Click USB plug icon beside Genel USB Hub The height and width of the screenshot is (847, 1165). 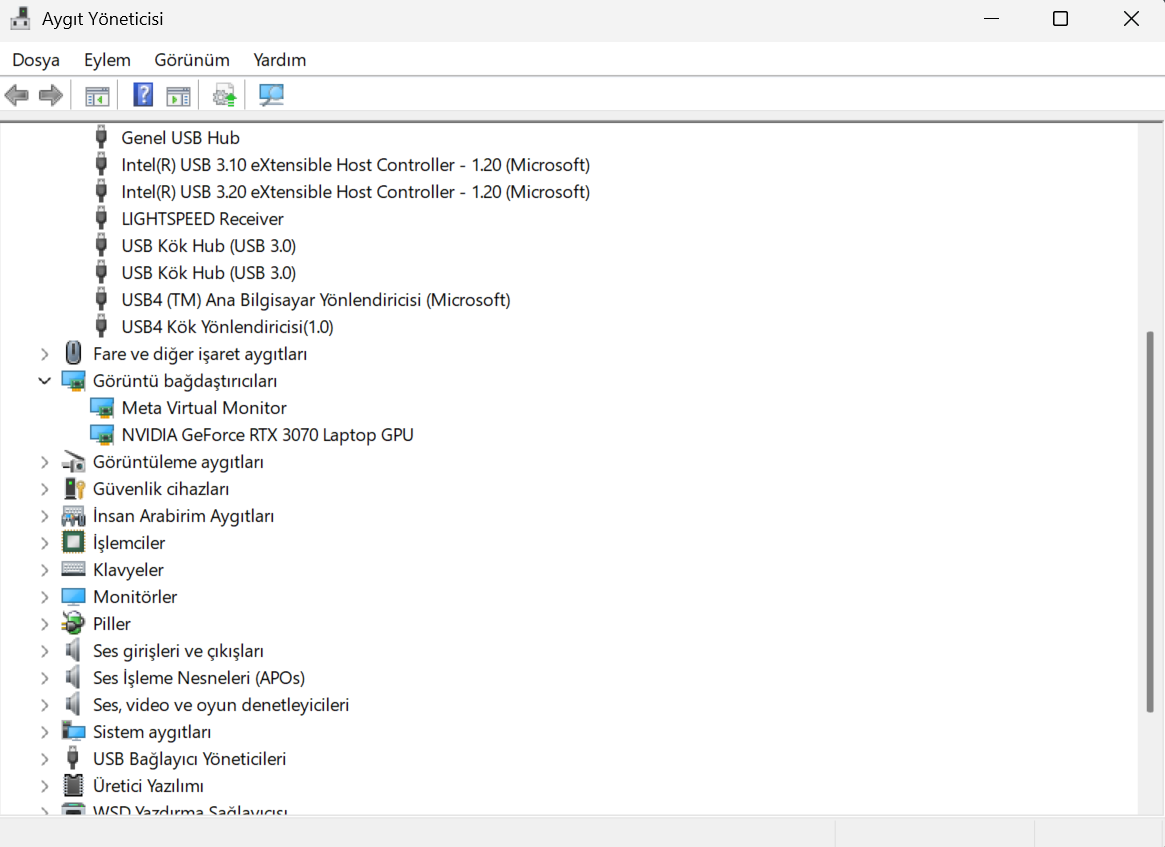point(101,137)
